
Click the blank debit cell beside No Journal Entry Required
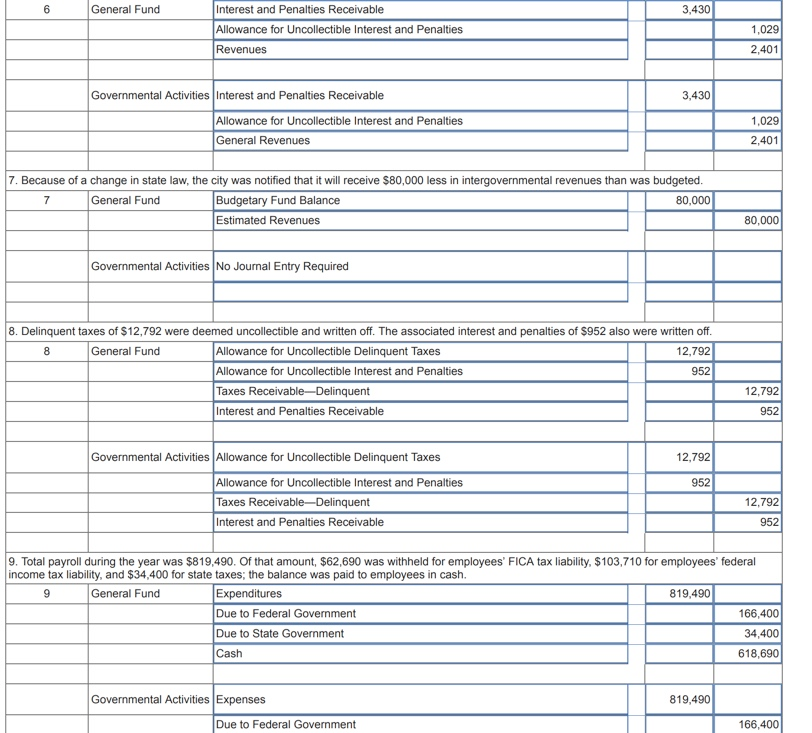pos(679,266)
